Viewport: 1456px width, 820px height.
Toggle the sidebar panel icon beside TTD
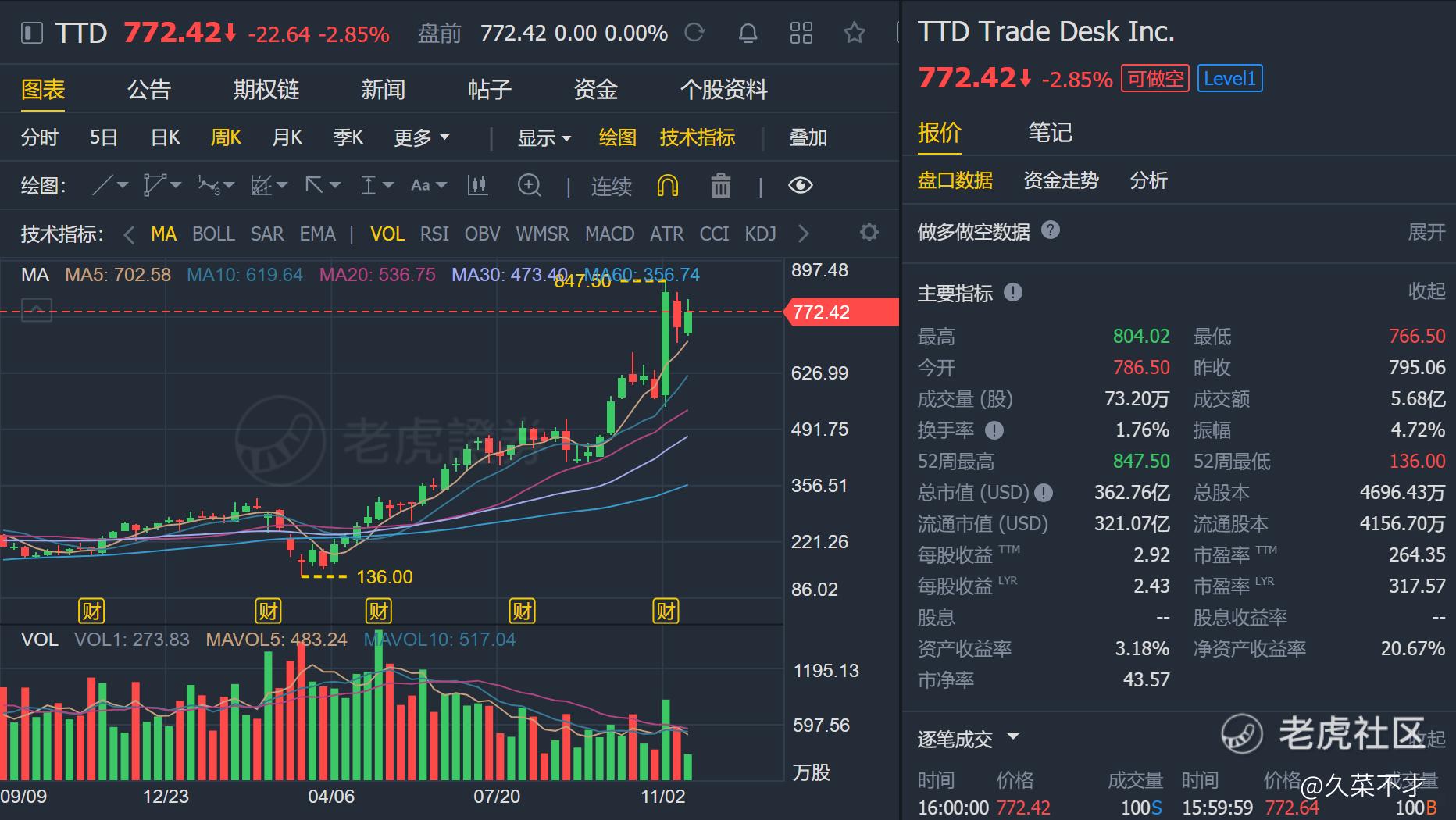coord(31,34)
